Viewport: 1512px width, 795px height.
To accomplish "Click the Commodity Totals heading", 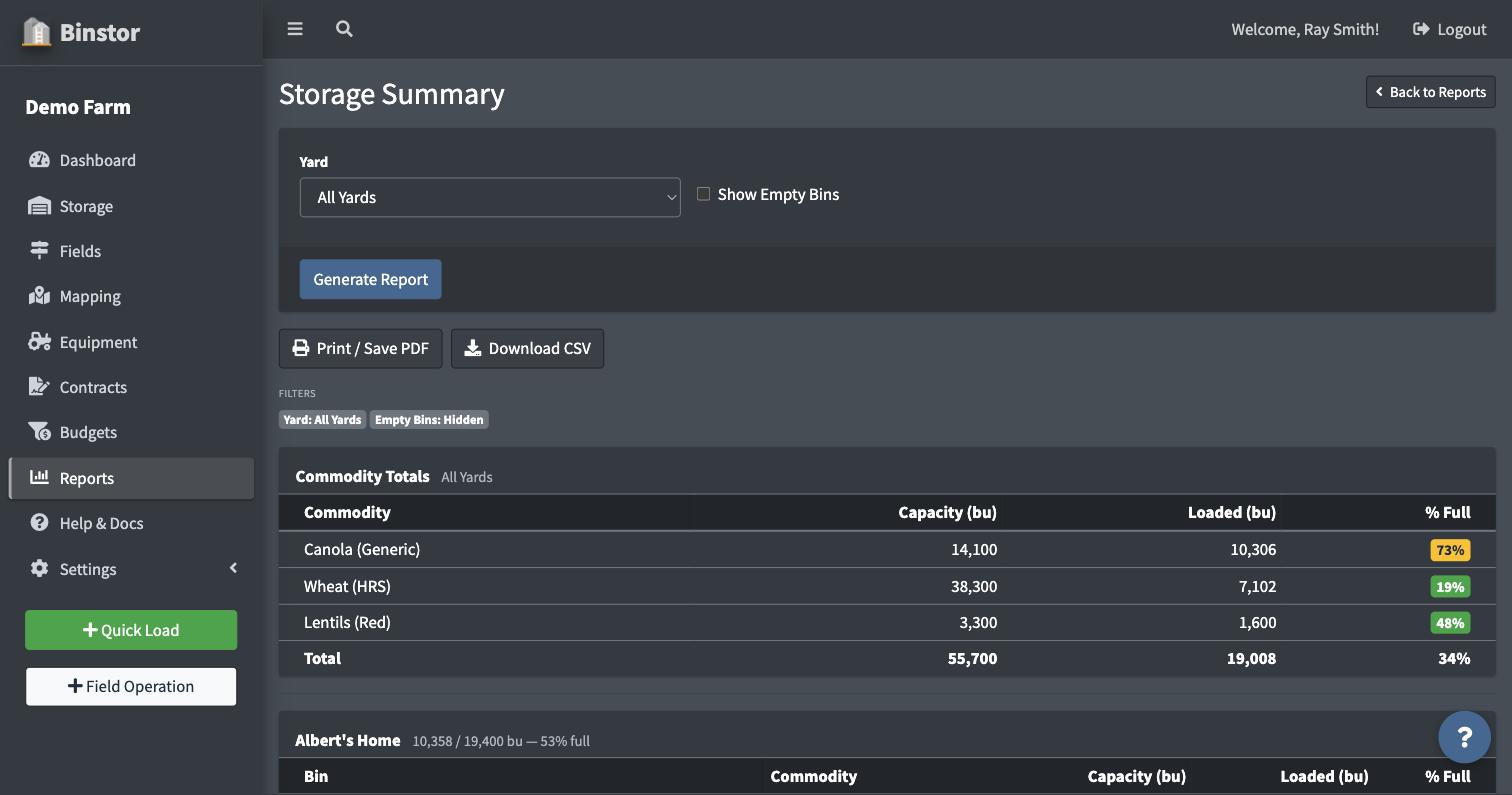I will coord(362,476).
